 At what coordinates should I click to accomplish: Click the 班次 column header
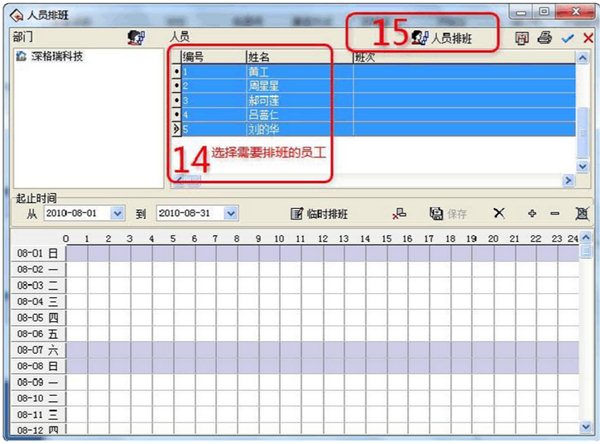pyautogui.click(x=464, y=57)
